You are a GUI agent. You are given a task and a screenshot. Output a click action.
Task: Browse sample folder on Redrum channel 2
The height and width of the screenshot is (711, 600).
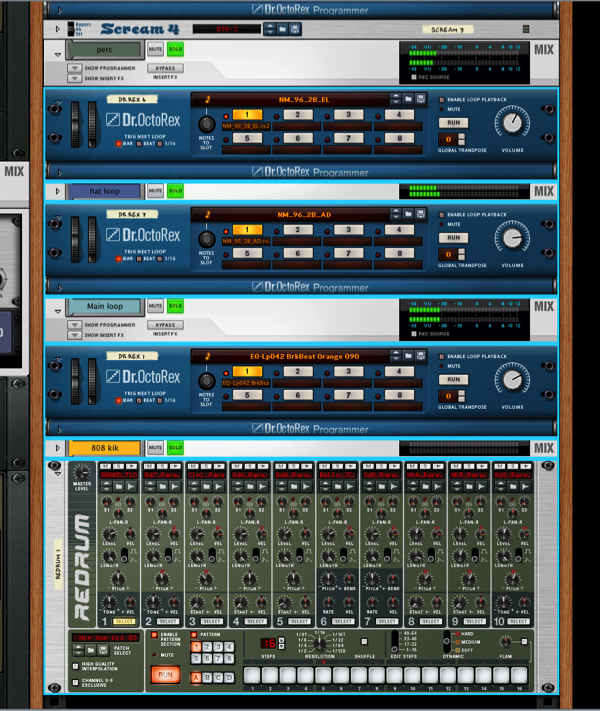162,487
